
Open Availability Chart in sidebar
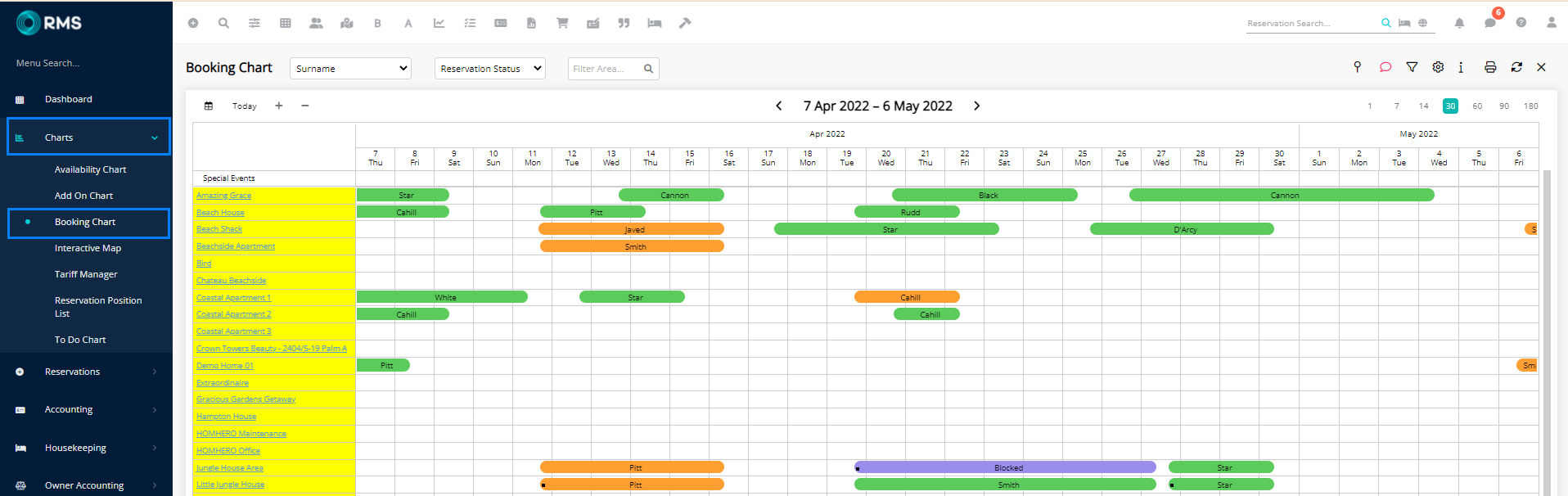[x=90, y=169]
